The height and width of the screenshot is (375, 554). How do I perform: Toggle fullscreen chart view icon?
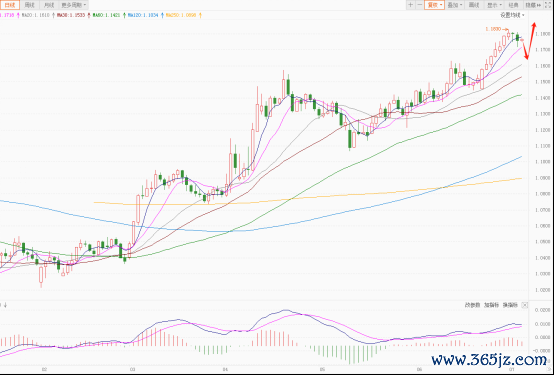pos(548,5)
